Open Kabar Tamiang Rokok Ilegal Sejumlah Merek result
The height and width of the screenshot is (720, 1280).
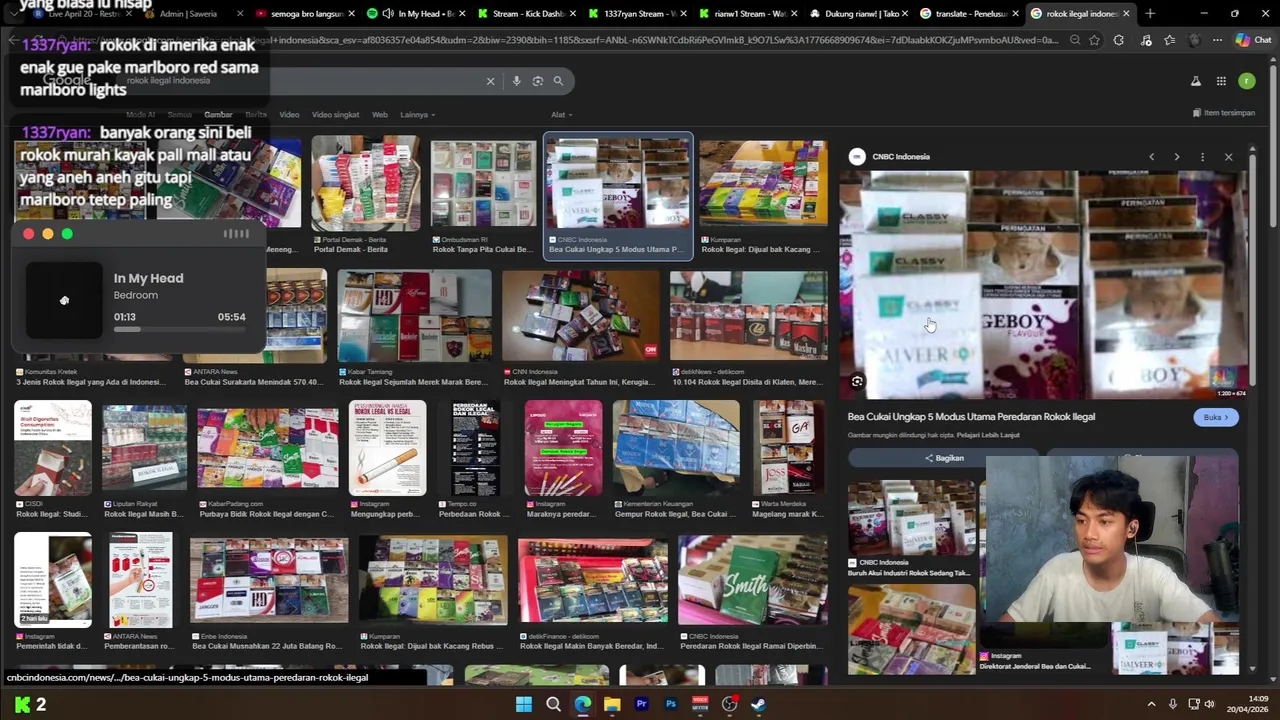(x=414, y=315)
